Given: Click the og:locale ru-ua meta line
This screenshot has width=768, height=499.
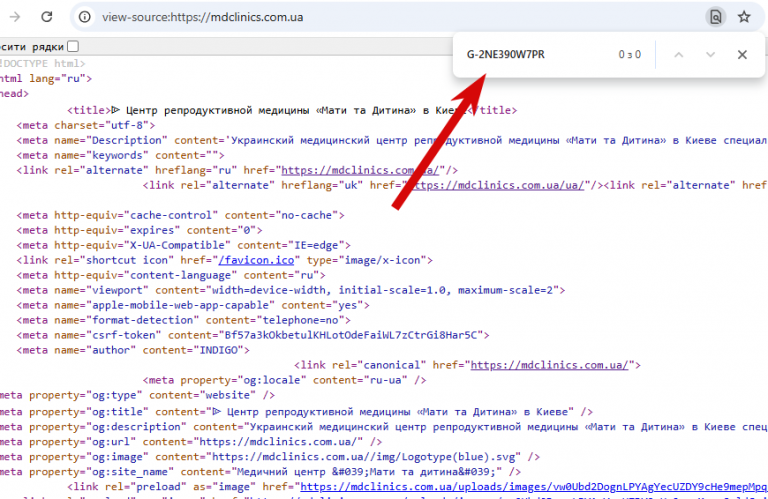Looking at the screenshot, I should click(x=285, y=380).
